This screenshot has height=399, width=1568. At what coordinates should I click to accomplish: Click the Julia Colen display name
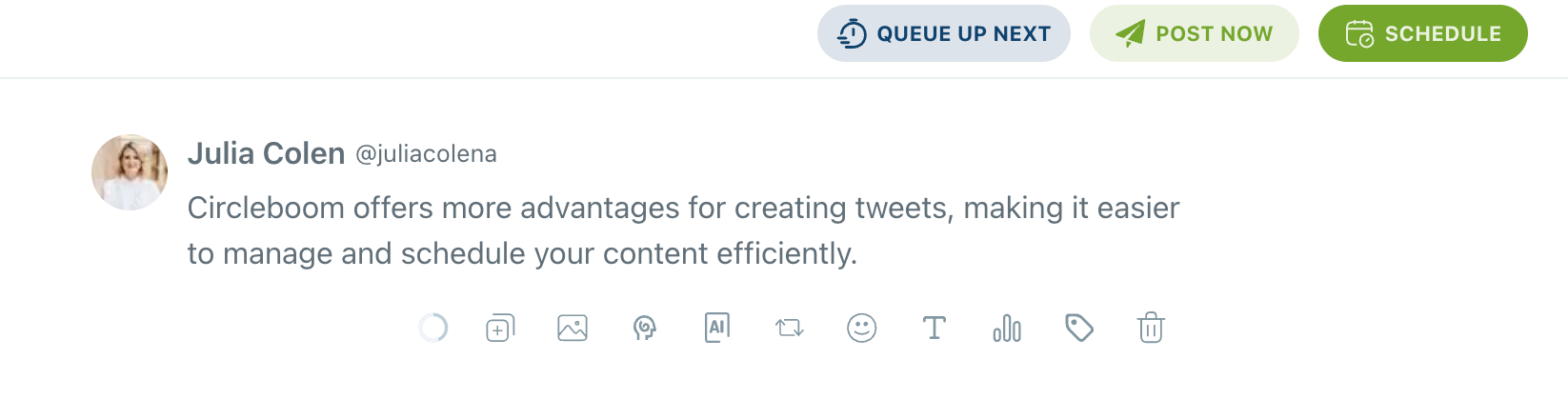pyautogui.click(x=266, y=153)
